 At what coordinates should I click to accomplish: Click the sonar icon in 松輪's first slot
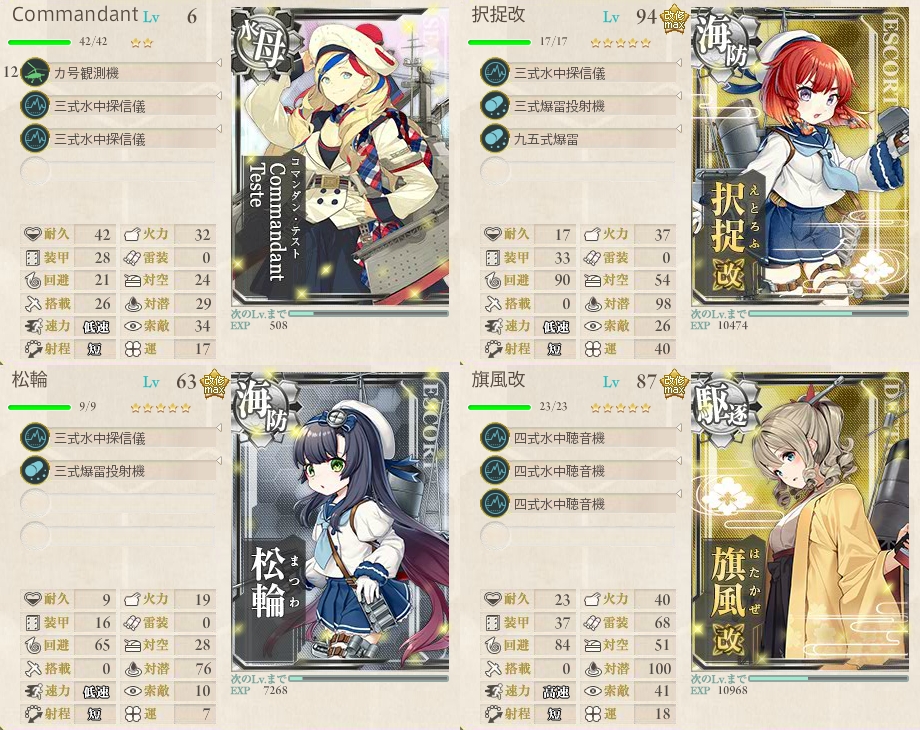tap(35, 438)
